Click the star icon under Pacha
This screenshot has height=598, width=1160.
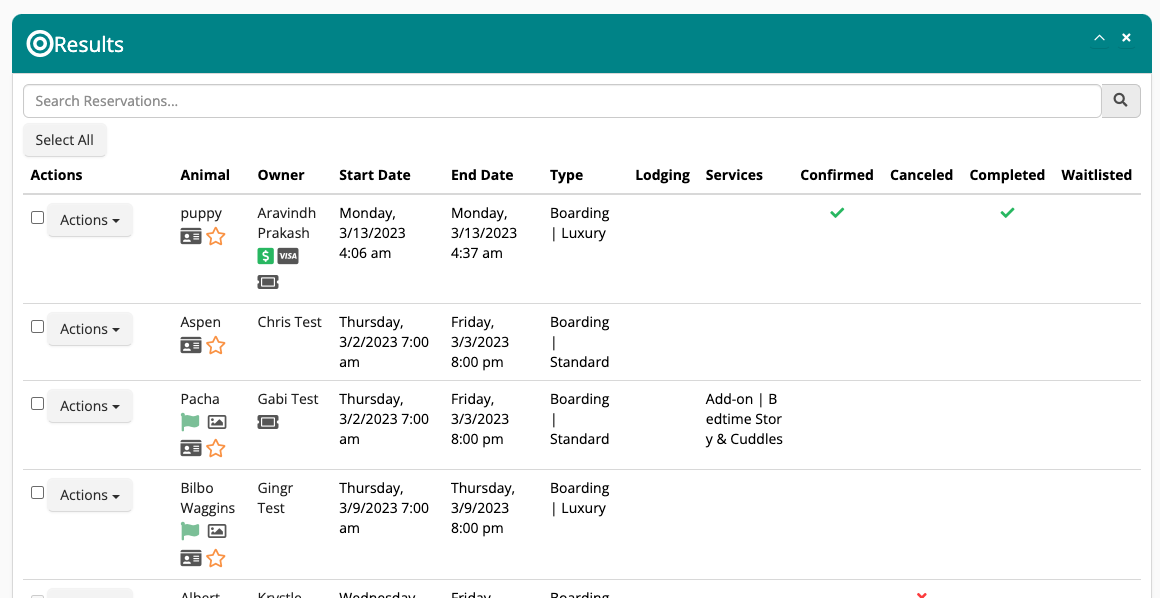tap(215, 448)
